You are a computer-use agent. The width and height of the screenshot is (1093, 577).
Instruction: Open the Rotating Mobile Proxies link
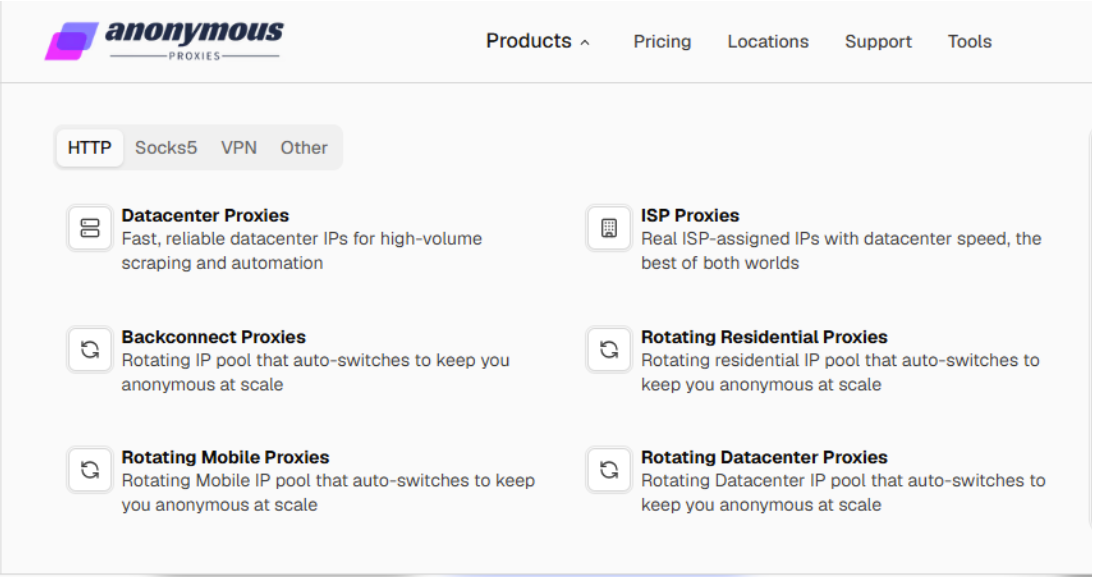pos(225,457)
